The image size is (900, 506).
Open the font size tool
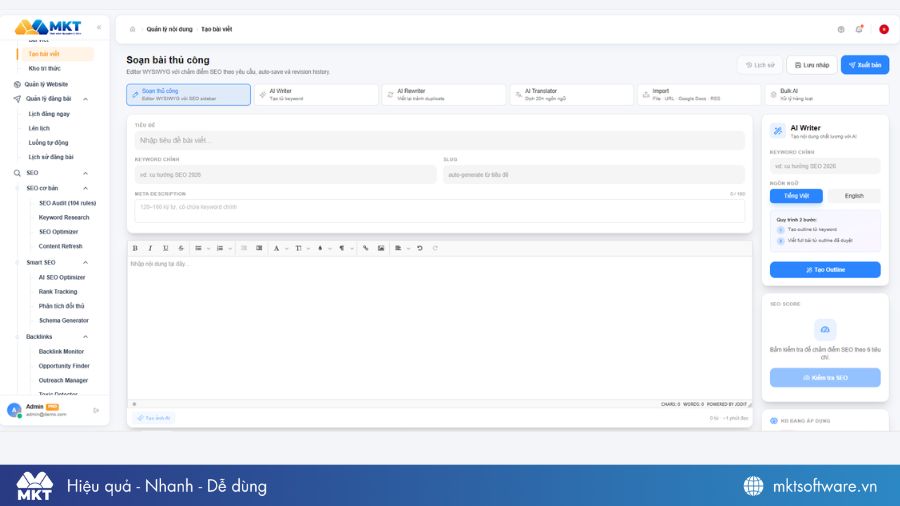point(298,248)
